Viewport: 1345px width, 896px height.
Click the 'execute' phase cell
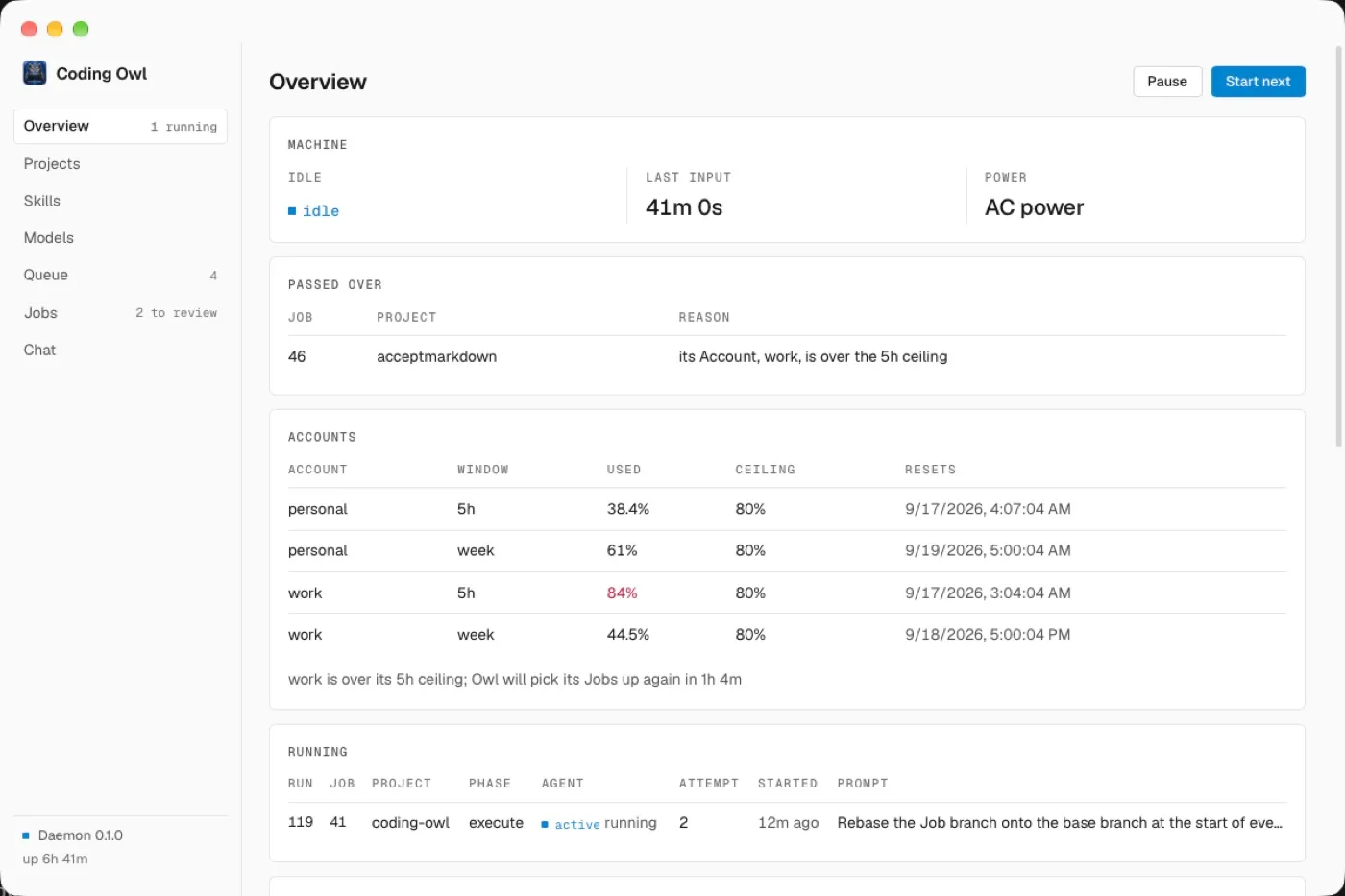(496, 823)
